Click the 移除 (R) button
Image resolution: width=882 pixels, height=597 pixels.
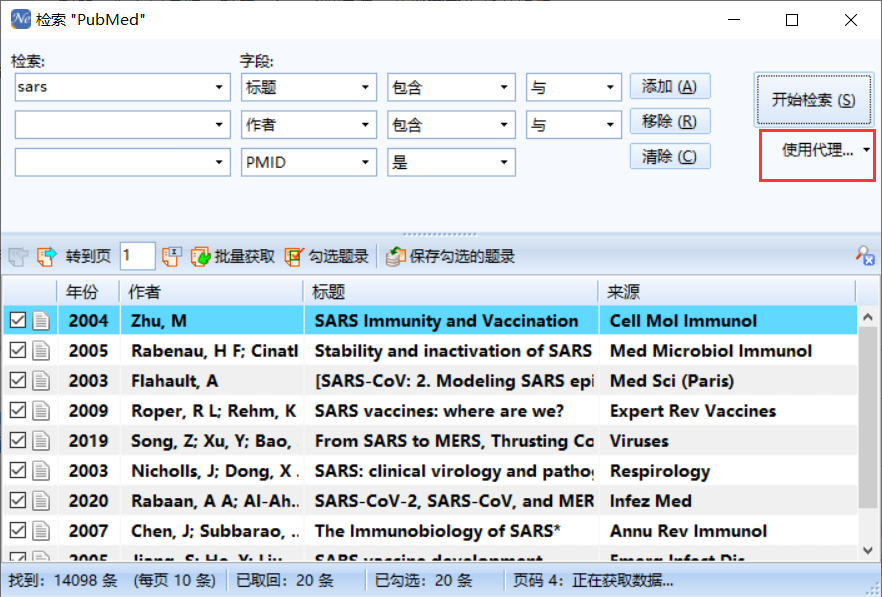pos(670,122)
